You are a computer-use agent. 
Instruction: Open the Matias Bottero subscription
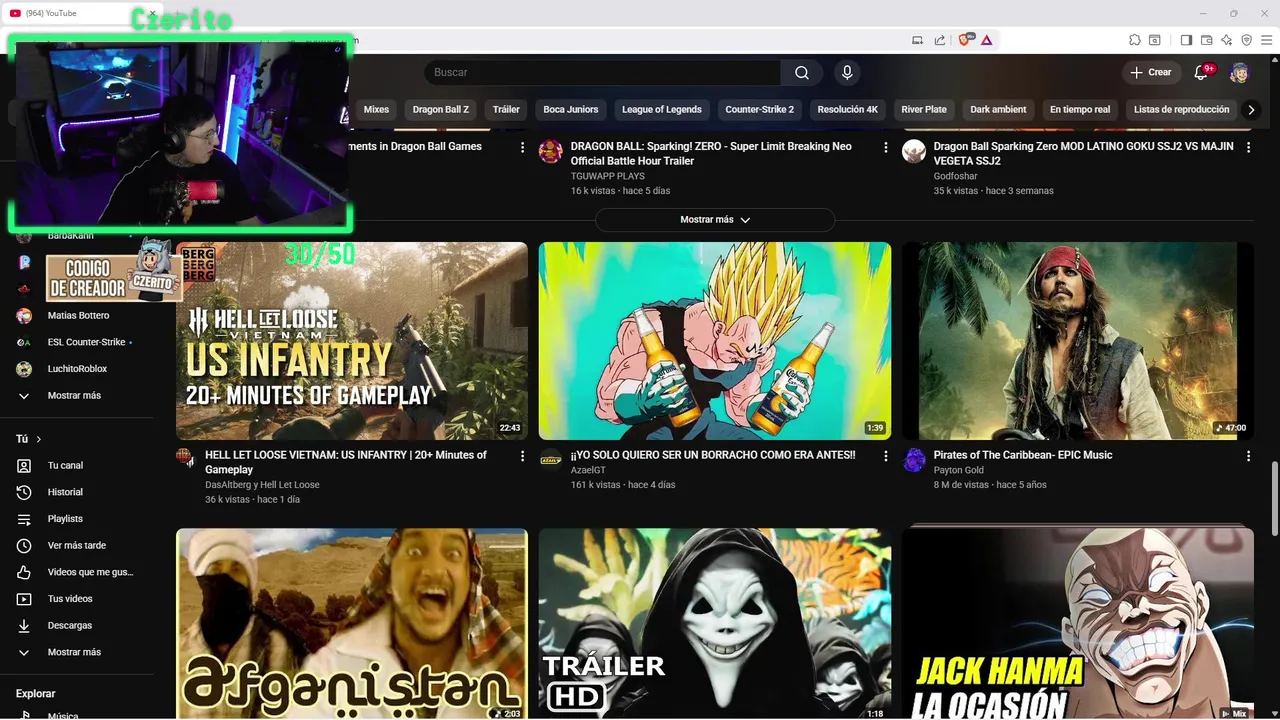[80, 316]
